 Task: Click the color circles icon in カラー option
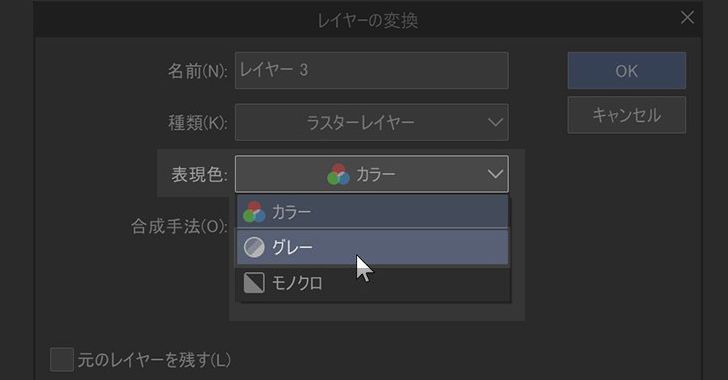point(254,212)
